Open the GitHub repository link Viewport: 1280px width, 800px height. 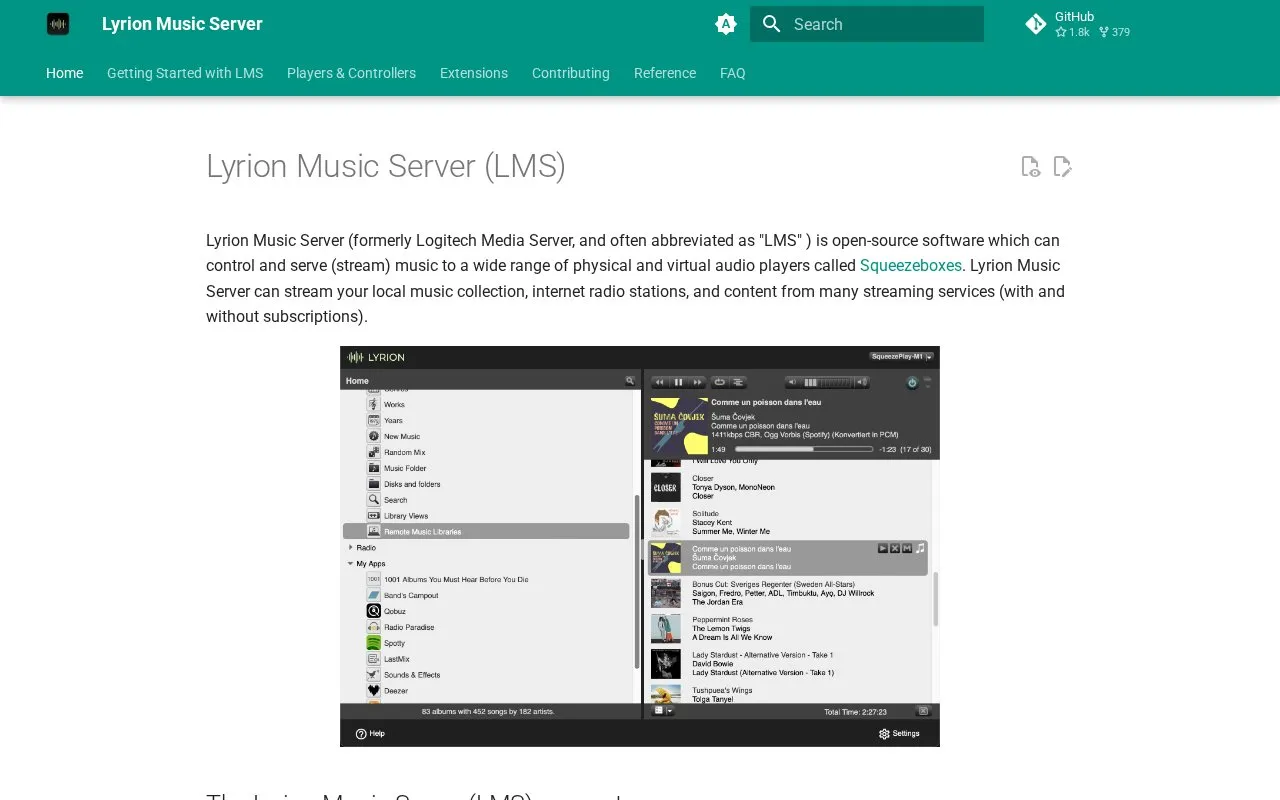pos(1079,24)
